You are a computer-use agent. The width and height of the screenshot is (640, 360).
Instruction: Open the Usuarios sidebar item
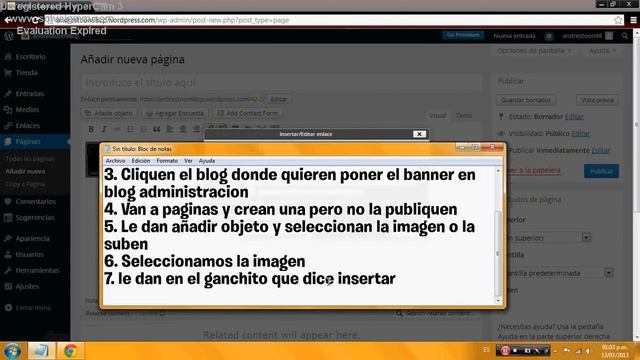(x=29, y=254)
